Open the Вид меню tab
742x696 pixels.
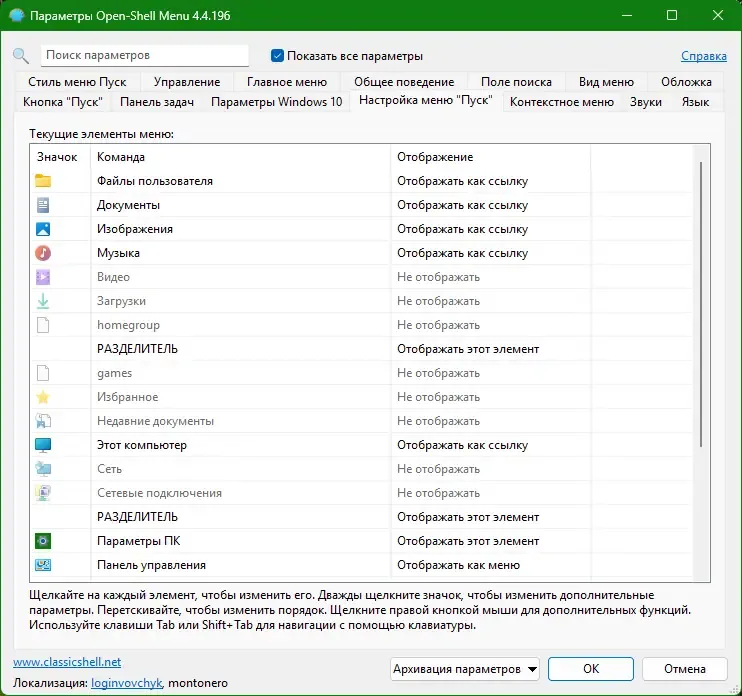point(606,82)
